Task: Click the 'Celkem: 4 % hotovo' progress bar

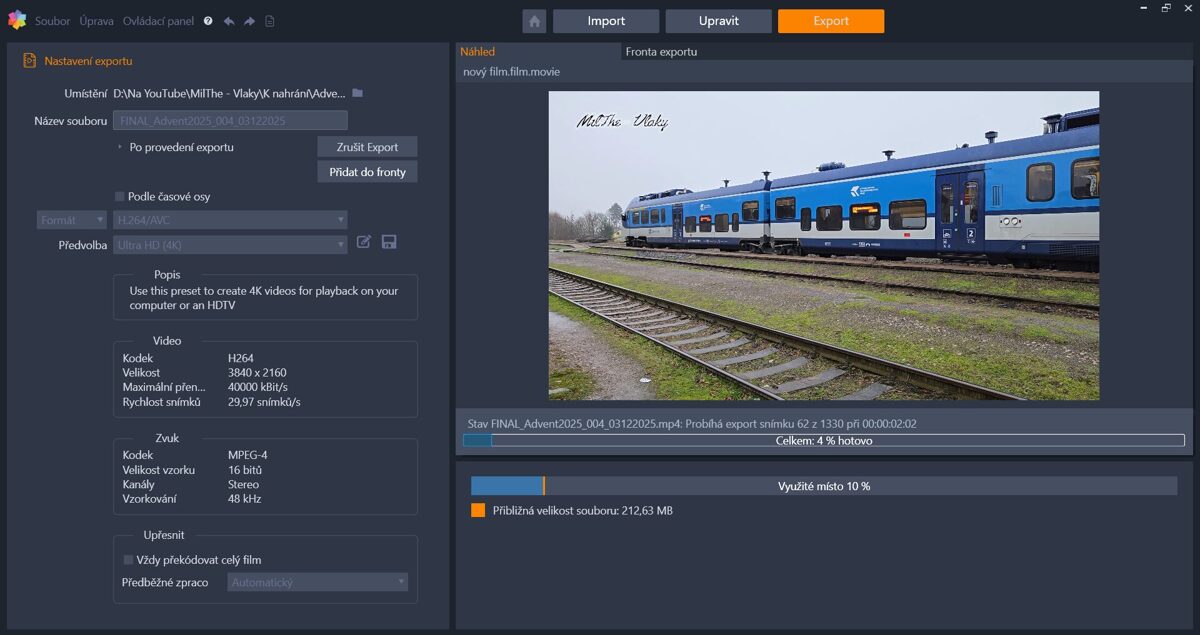Action: [823, 440]
